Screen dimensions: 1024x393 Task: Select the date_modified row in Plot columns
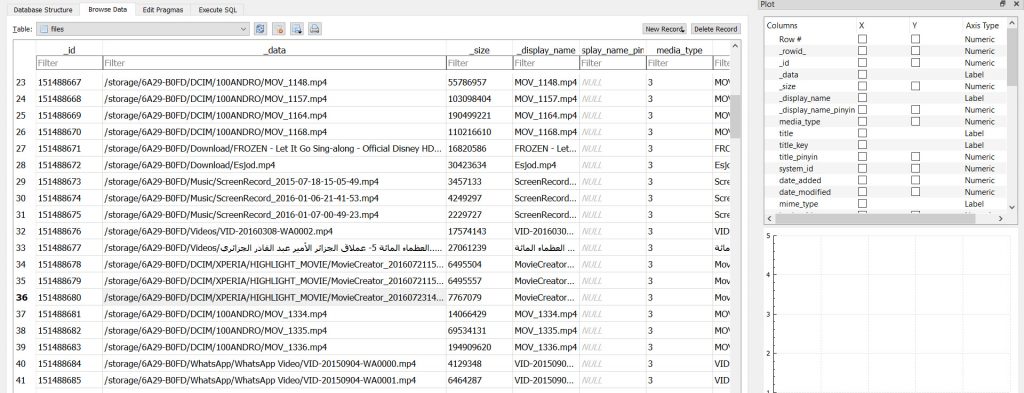[x=886, y=192]
